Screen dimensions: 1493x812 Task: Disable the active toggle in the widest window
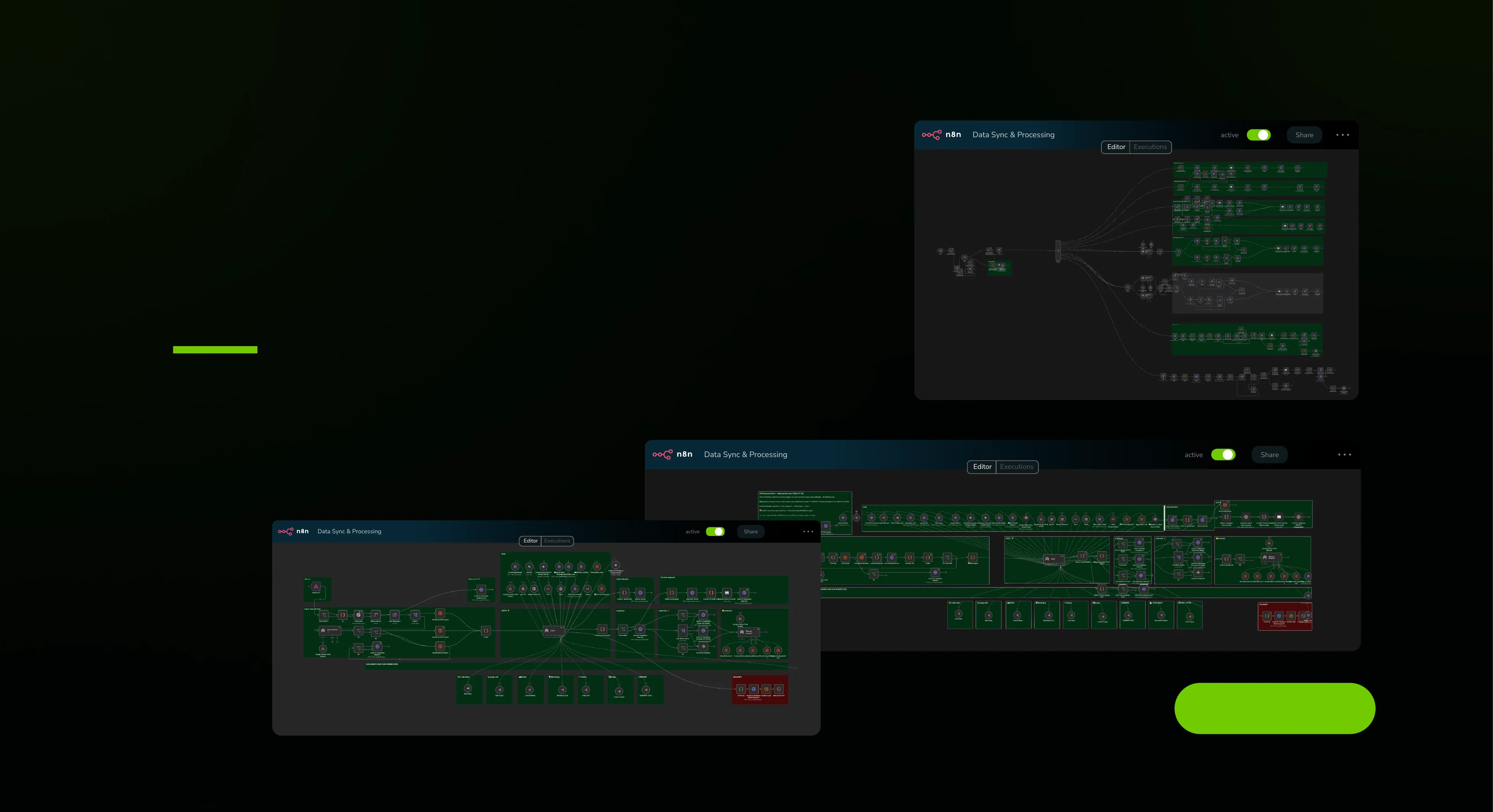pos(1223,455)
